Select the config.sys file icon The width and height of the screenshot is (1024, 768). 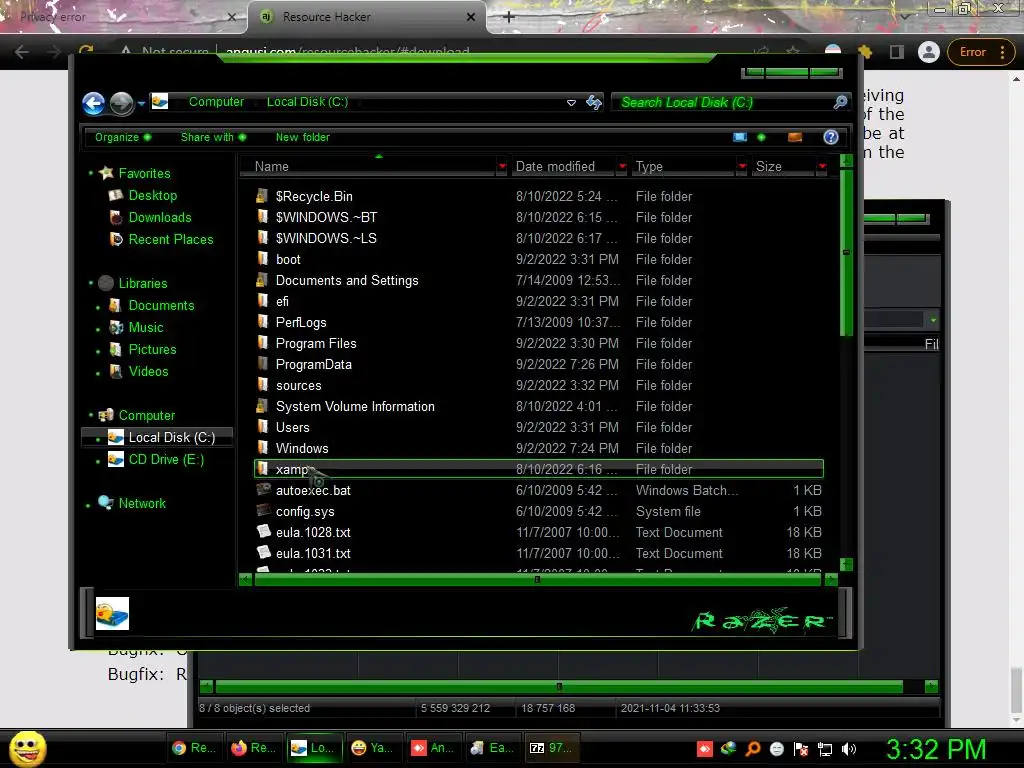click(x=263, y=511)
